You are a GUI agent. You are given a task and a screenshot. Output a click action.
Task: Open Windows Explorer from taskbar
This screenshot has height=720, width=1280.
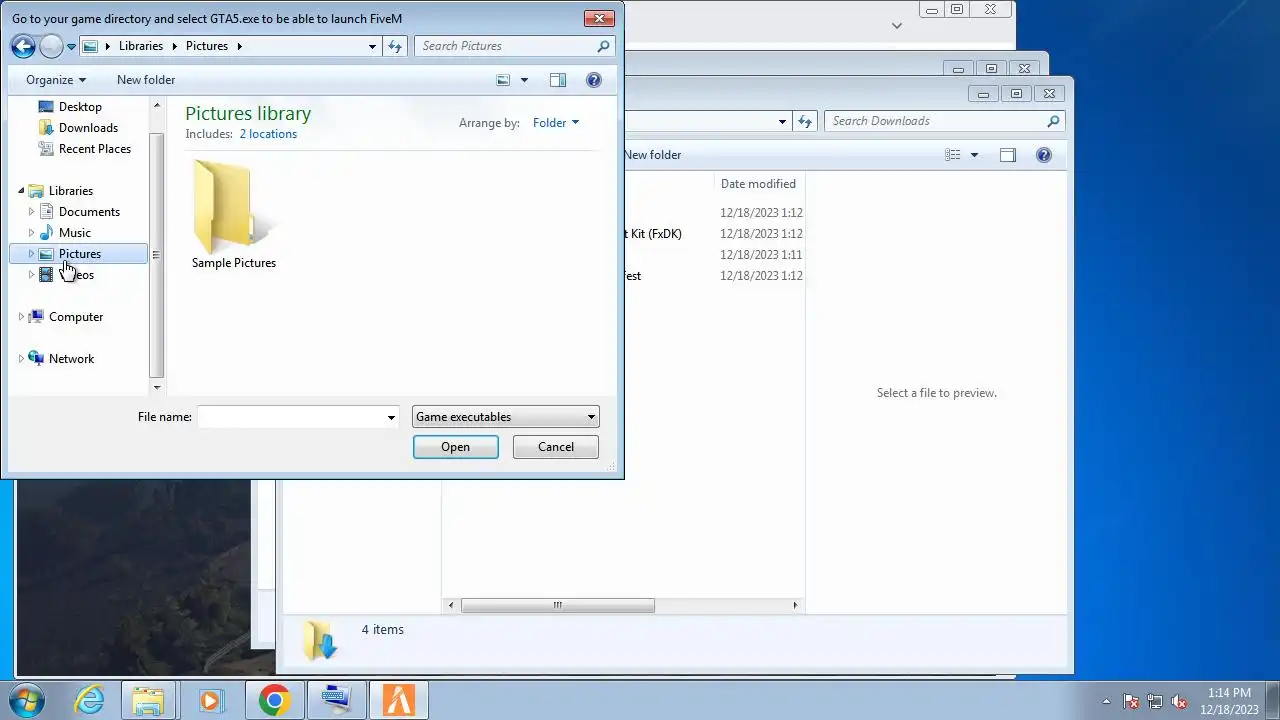[148, 700]
